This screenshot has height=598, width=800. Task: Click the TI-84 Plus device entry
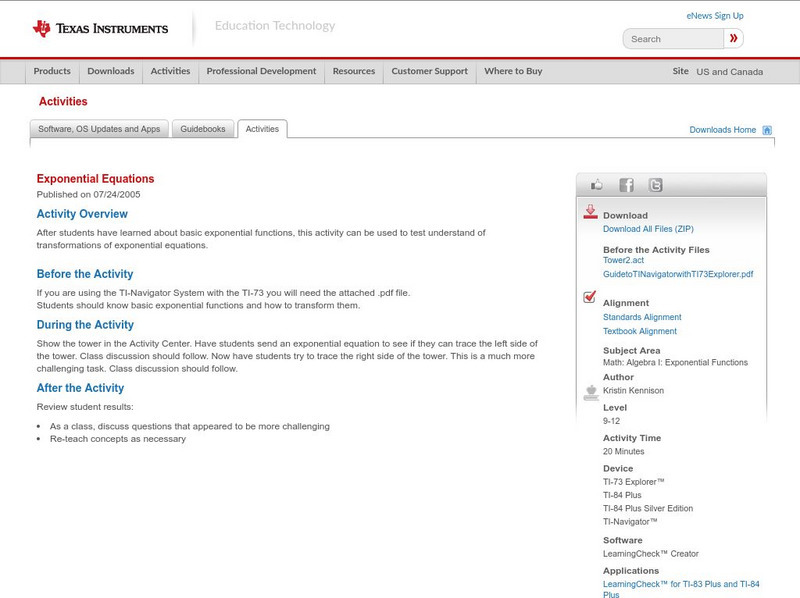622,495
